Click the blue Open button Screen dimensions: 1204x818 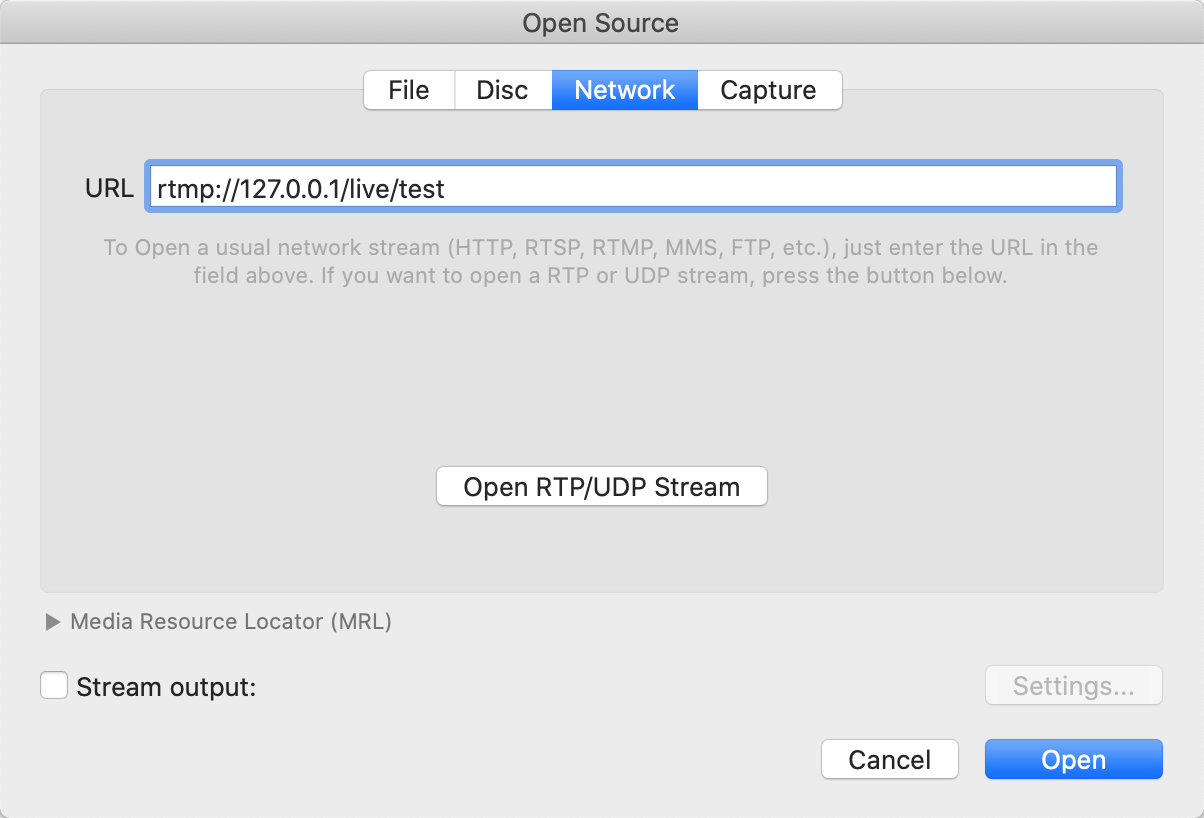1073,759
